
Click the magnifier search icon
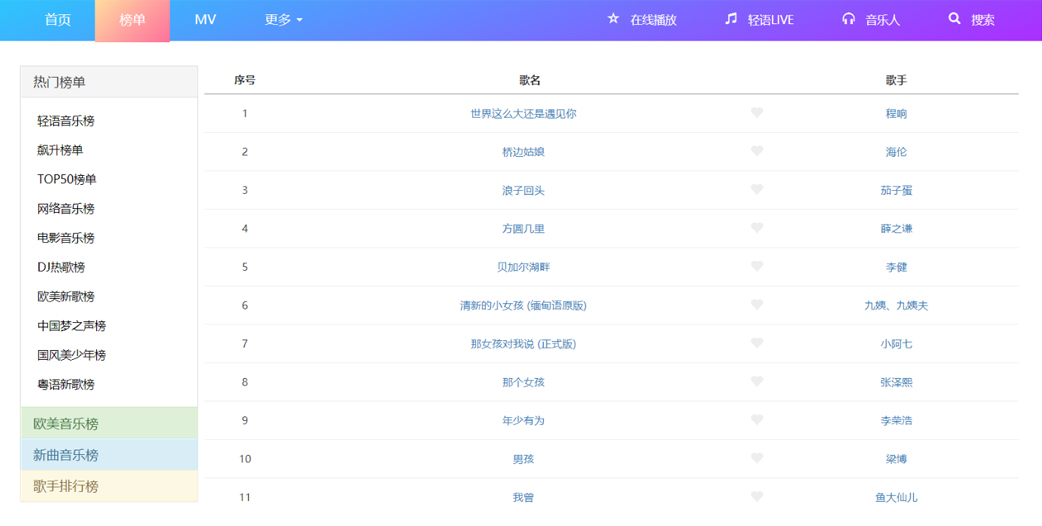(954, 19)
